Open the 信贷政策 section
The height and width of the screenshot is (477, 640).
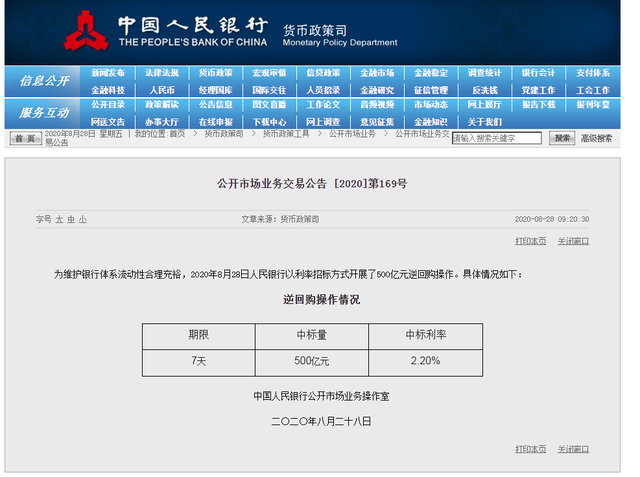click(x=323, y=73)
